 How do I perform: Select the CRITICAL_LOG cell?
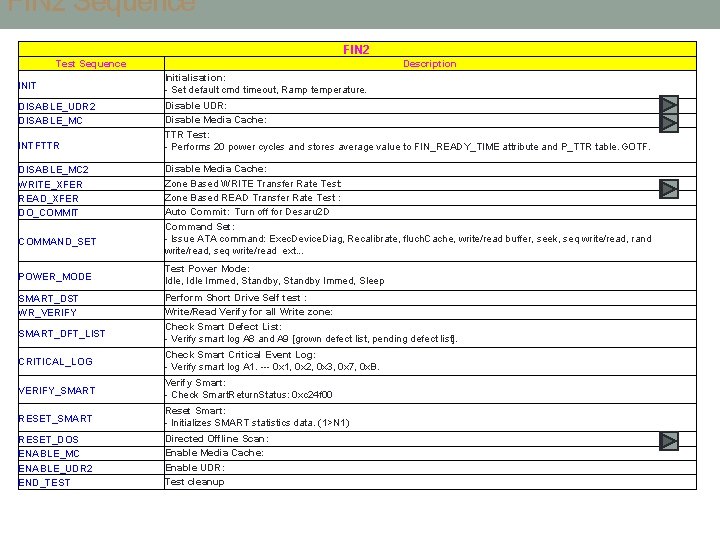click(x=91, y=361)
